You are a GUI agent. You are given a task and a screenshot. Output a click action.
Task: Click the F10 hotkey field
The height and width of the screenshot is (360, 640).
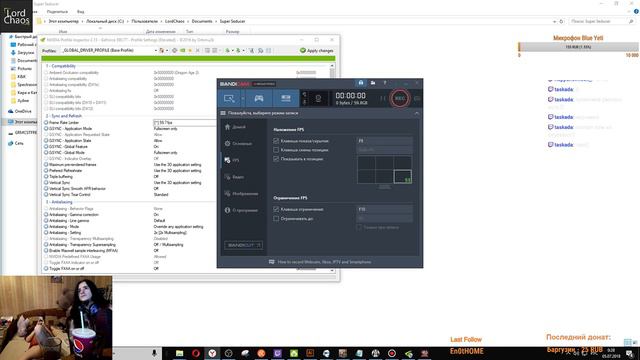click(x=384, y=209)
